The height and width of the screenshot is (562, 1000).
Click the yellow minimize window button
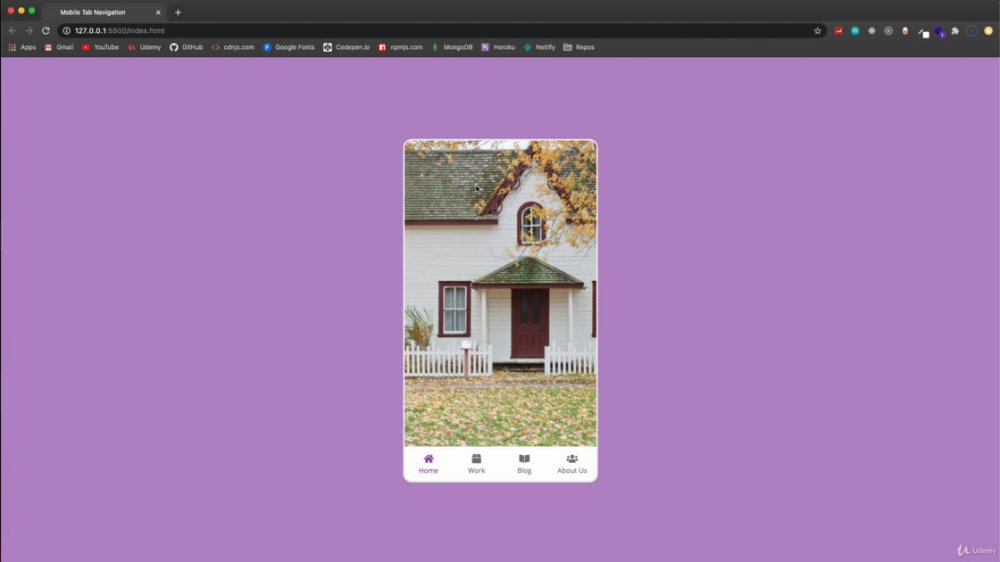pos(21,11)
